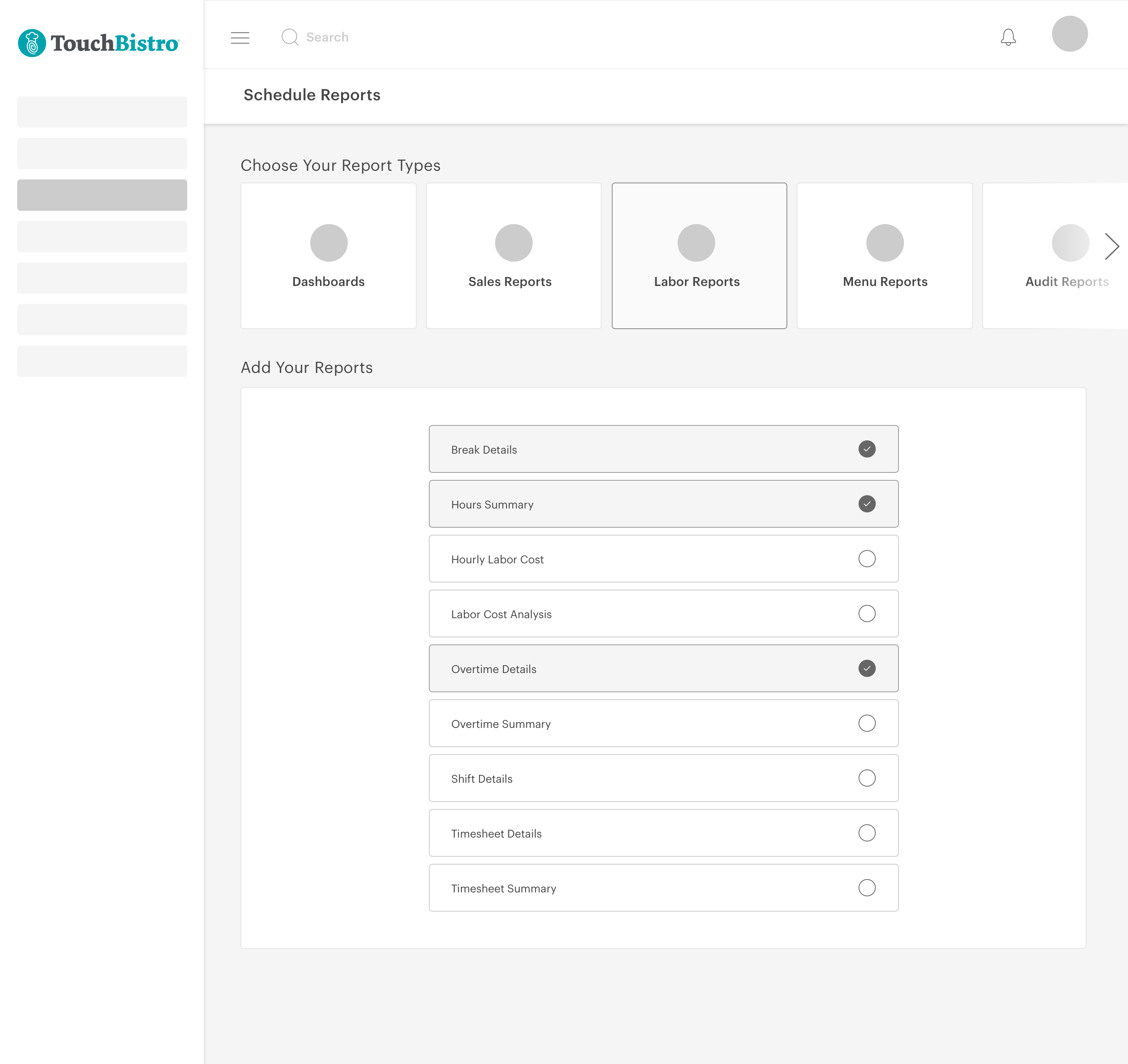Click the TouchBistro logo
This screenshot has height=1064, width=1128.
(x=99, y=43)
